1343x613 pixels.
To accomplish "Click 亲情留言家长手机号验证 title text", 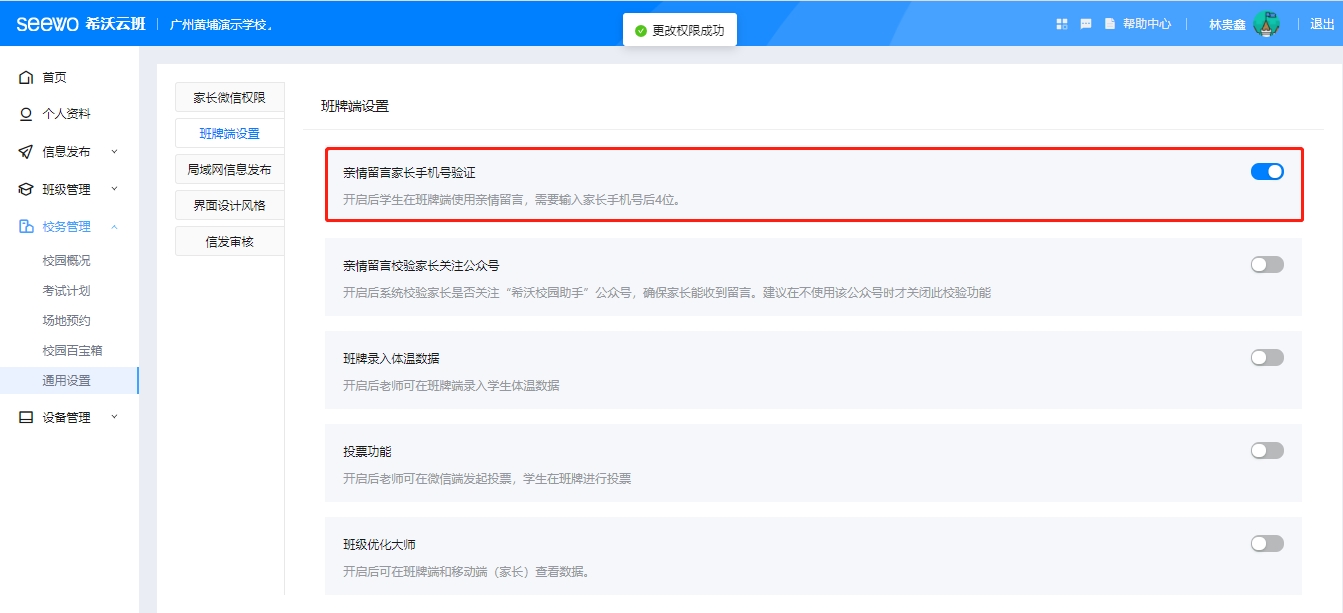I will pyautogui.click(x=409, y=173).
